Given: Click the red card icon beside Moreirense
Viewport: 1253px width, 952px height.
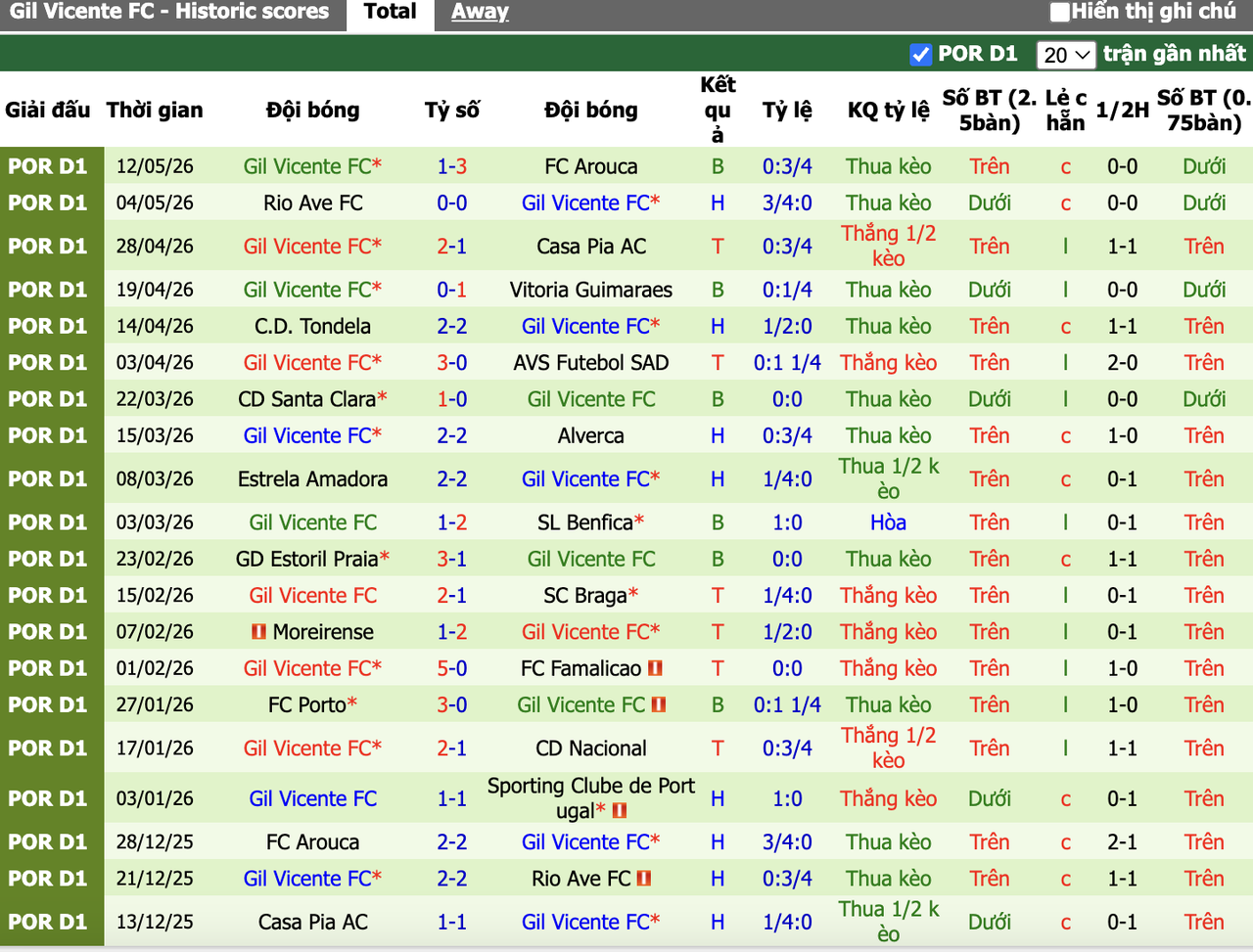Looking at the screenshot, I should [258, 632].
